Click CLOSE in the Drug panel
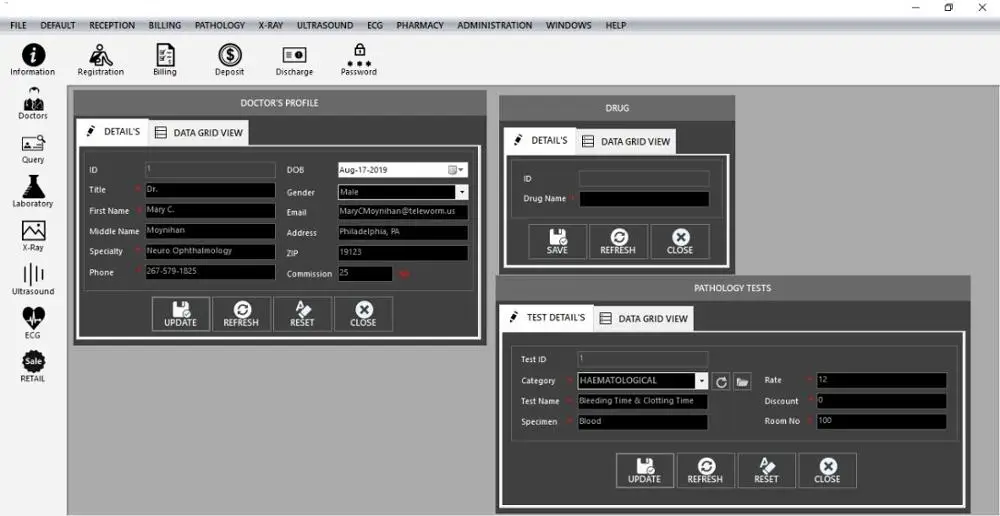 pos(680,242)
